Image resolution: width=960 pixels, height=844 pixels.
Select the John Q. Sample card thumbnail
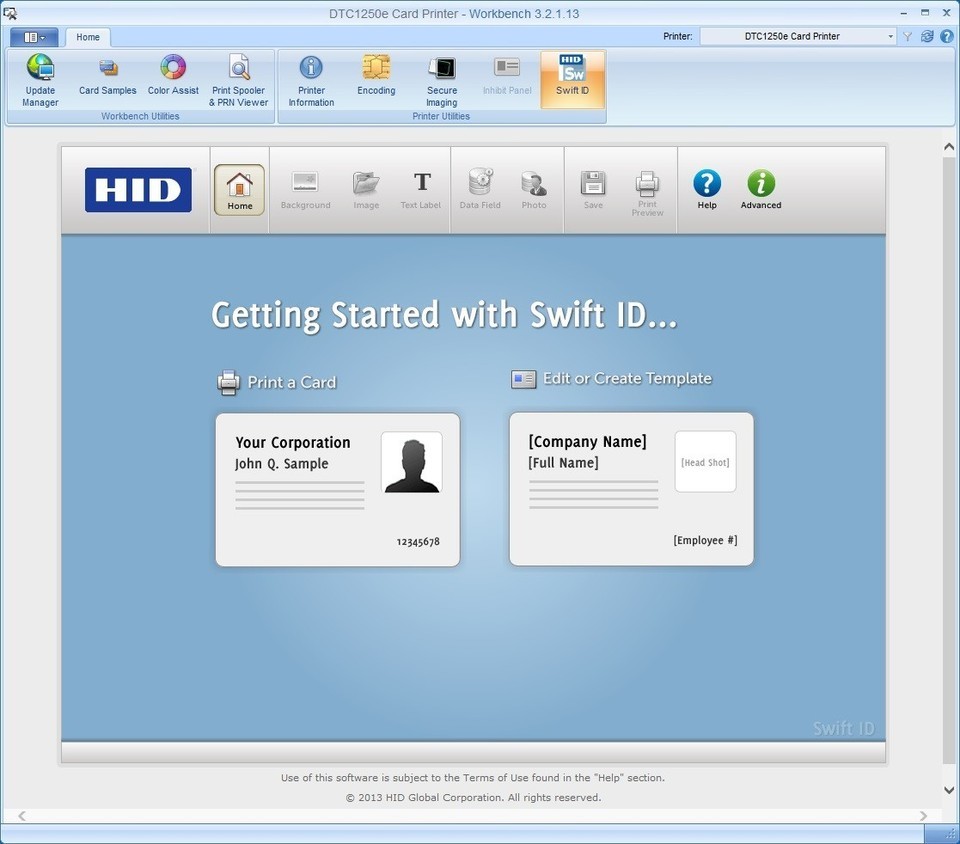(x=338, y=490)
